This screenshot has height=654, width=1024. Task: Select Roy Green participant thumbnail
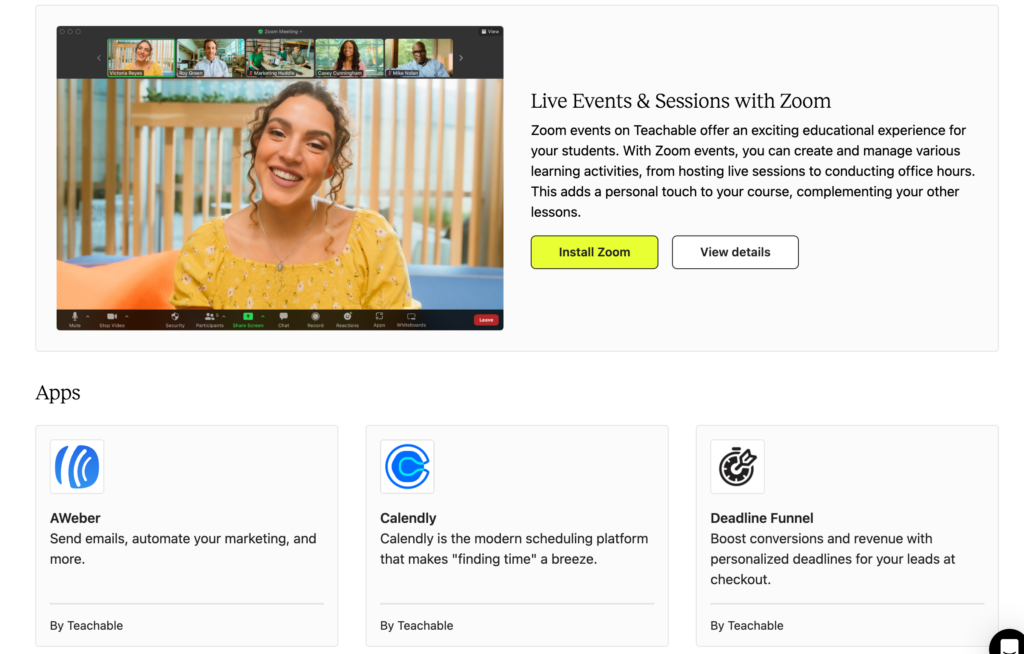point(210,58)
